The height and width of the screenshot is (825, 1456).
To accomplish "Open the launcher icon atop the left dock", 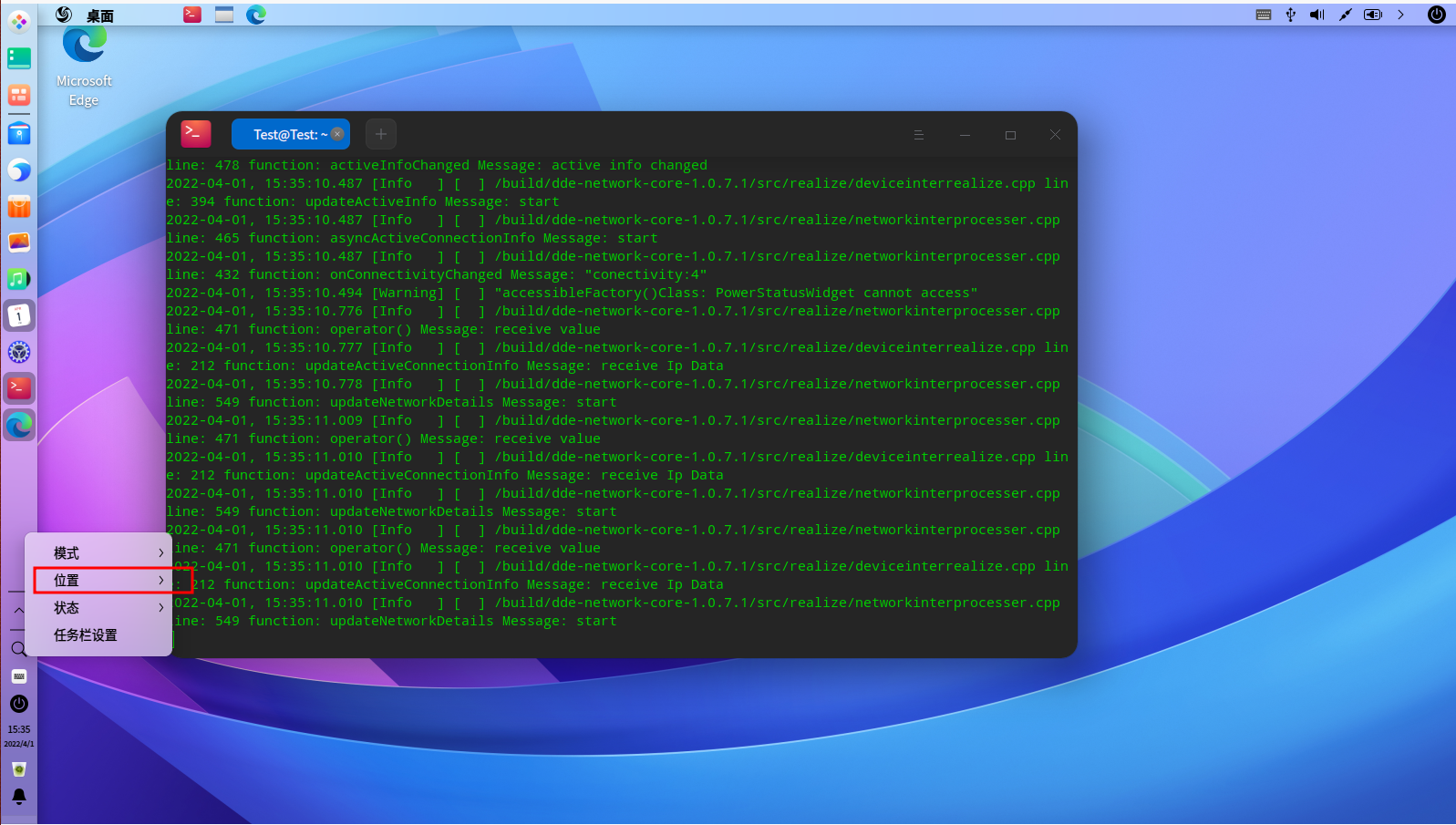I will pyautogui.click(x=19, y=21).
